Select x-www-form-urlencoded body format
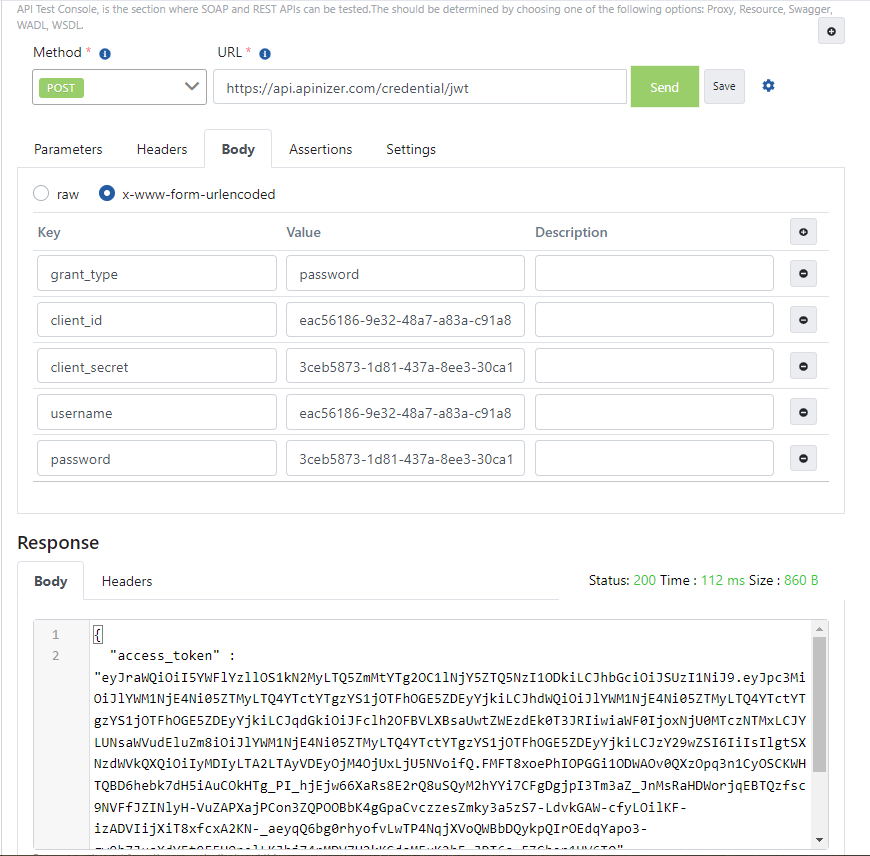The image size is (870, 856). tap(106, 193)
